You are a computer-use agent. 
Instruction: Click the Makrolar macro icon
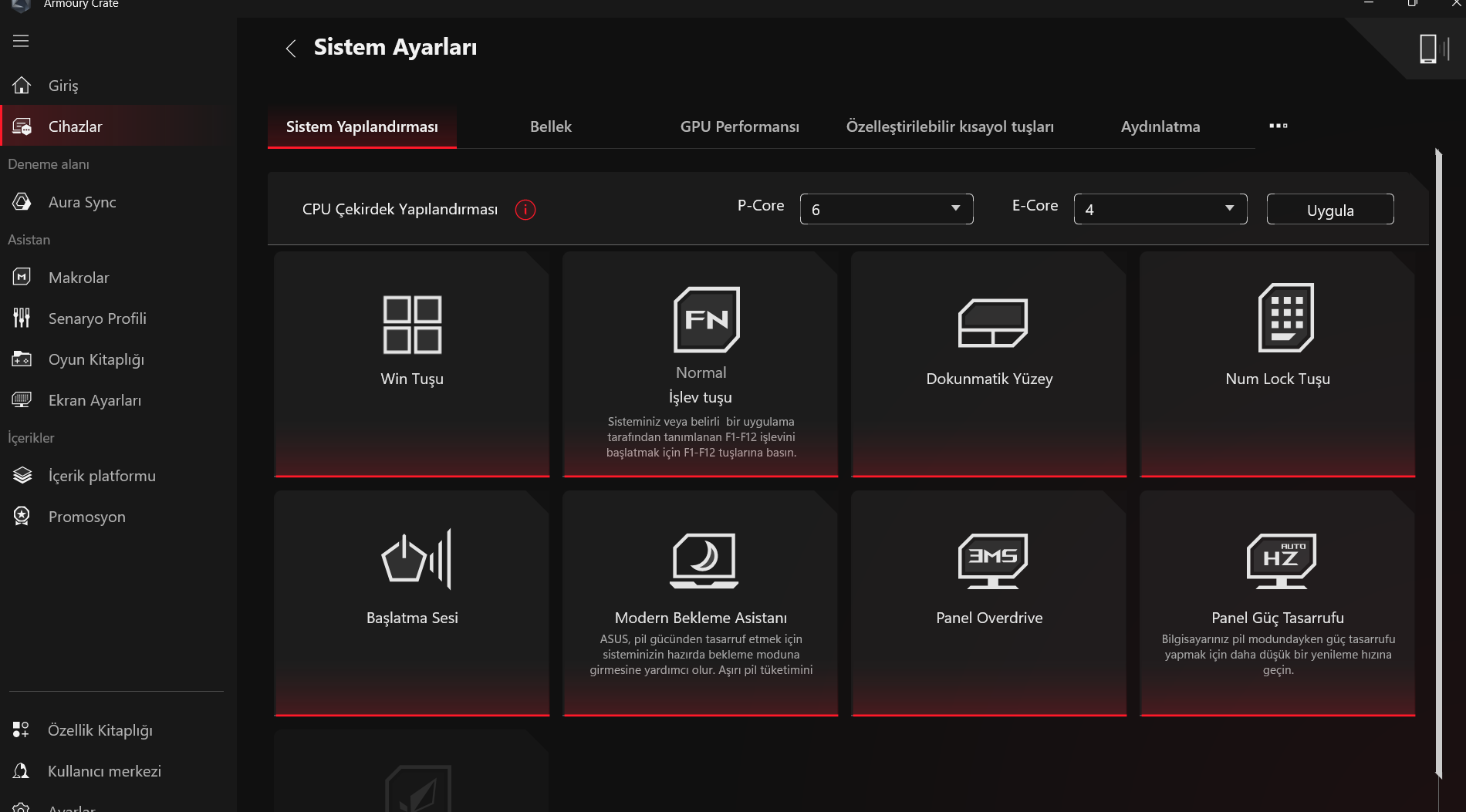click(x=22, y=277)
